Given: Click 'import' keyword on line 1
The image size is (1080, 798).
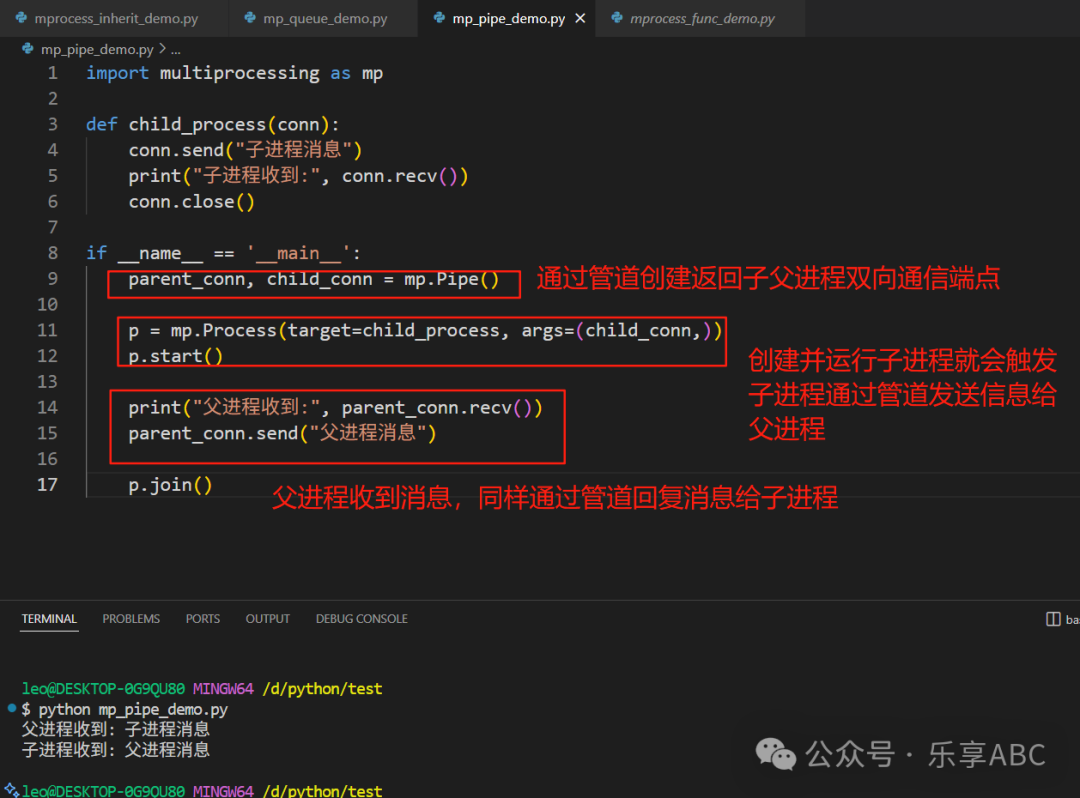Looking at the screenshot, I should [x=117, y=73].
